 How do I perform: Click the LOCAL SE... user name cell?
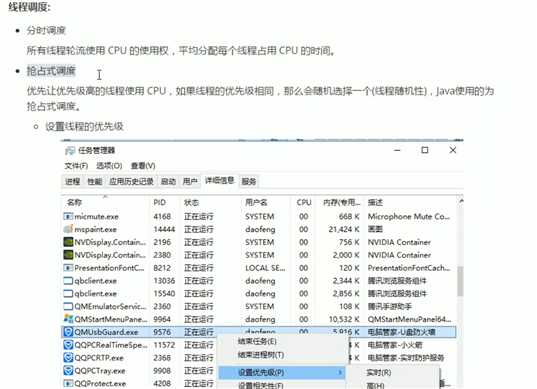coord(265,268)
